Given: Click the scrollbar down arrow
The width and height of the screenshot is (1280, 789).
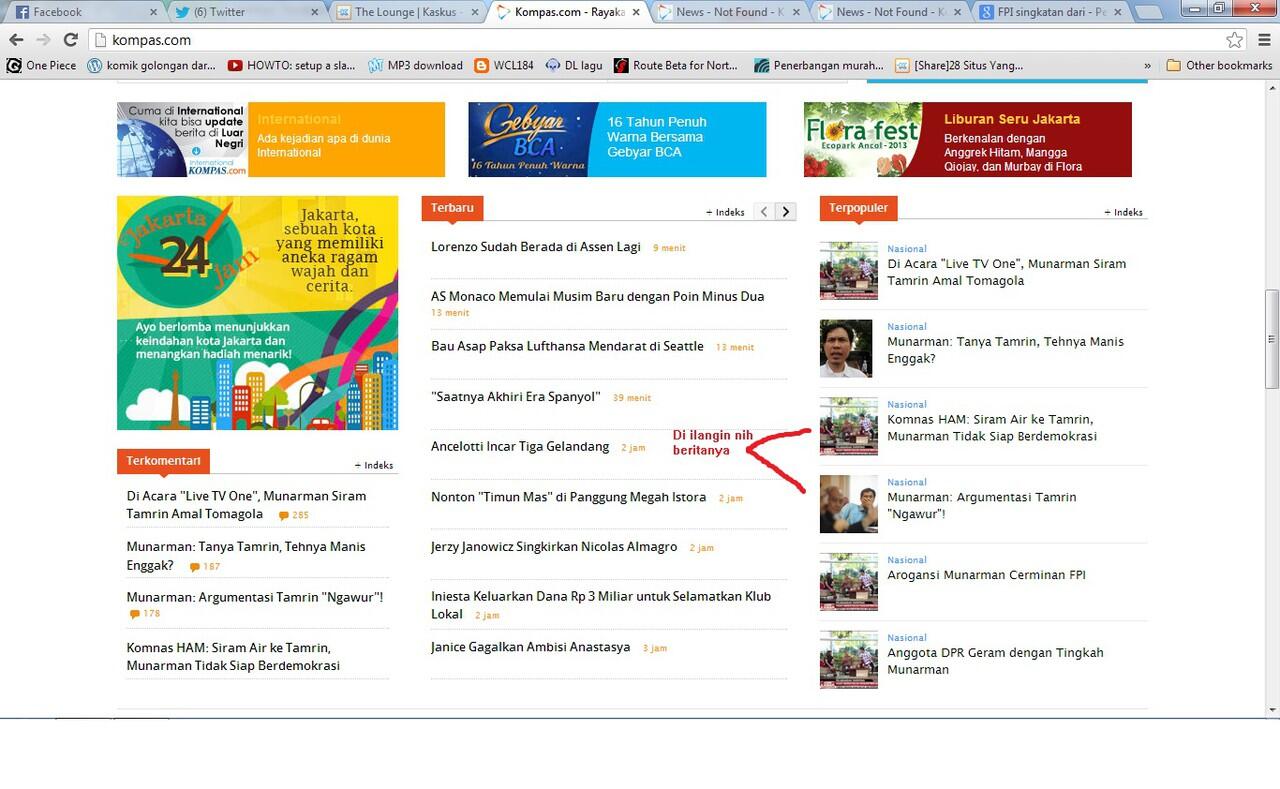Looking at the screenshot, I should click(x=1272, y=710).
